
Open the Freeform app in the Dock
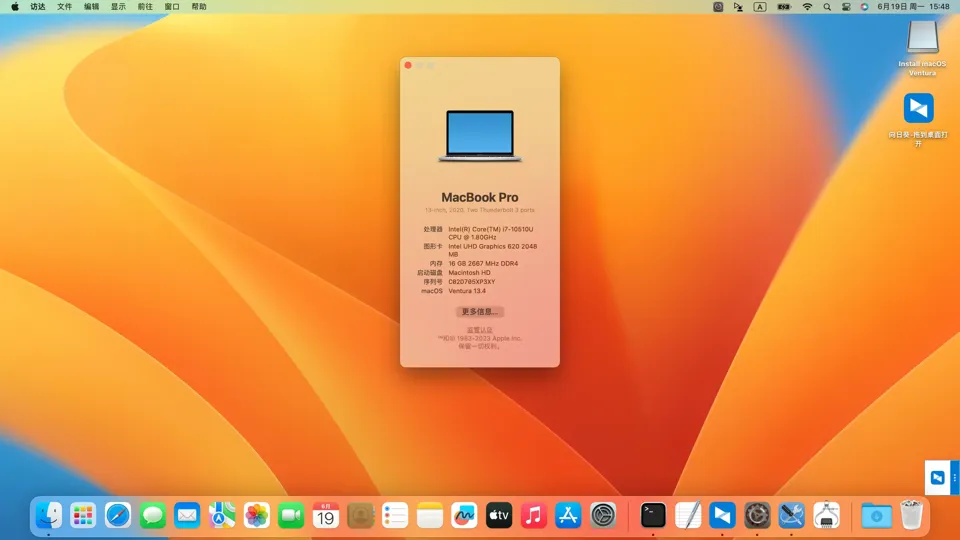pyautogui.click(x=464, y=516)
